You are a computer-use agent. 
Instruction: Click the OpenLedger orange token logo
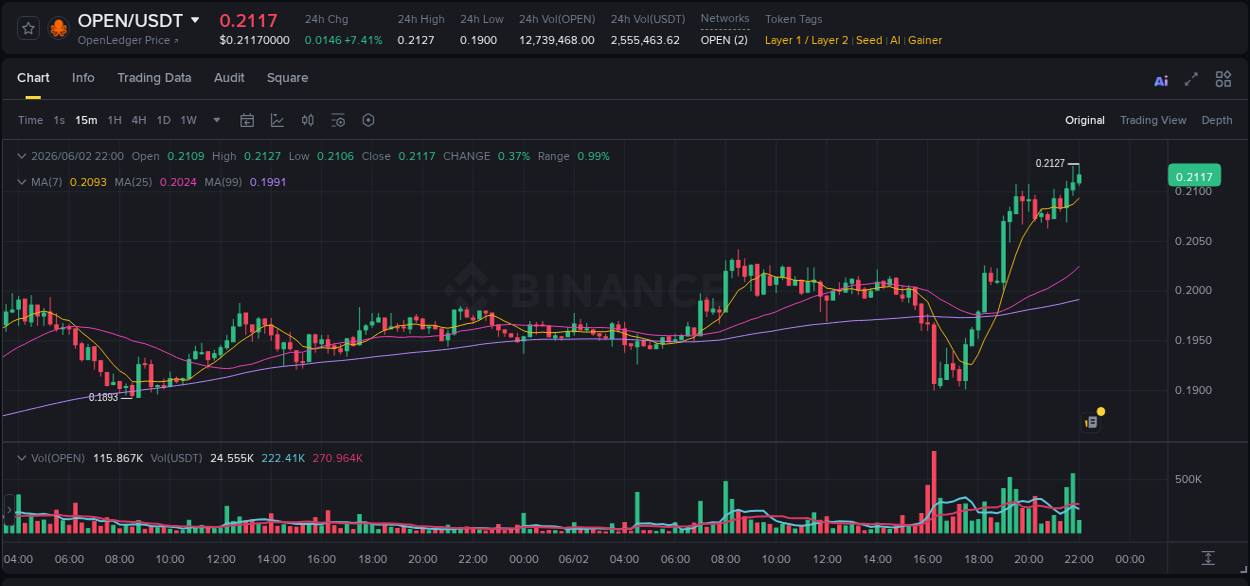(x=58, y=27)
